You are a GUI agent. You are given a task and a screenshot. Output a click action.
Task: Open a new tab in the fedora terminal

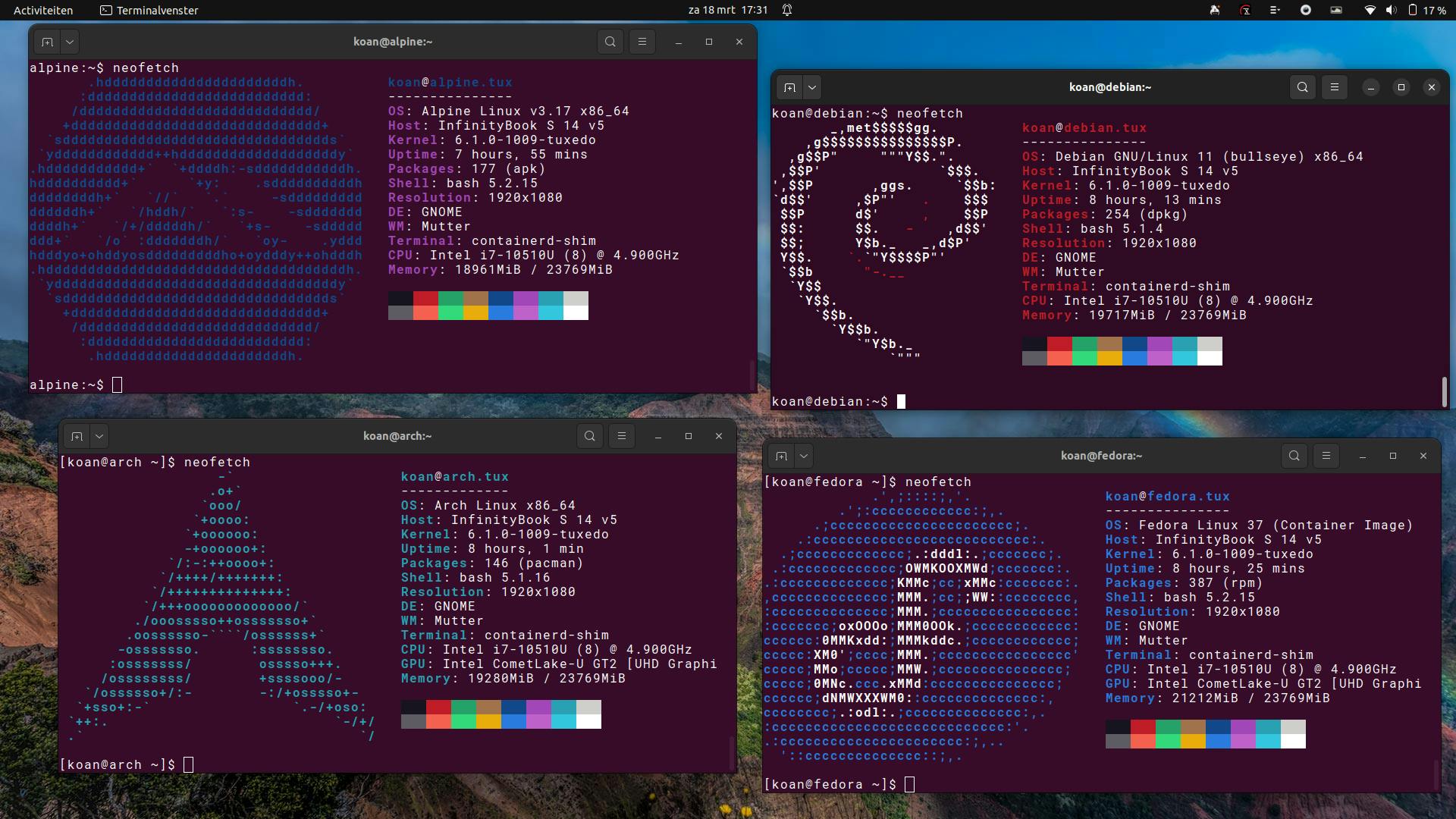pyautogui.click(x=781, y=456)
